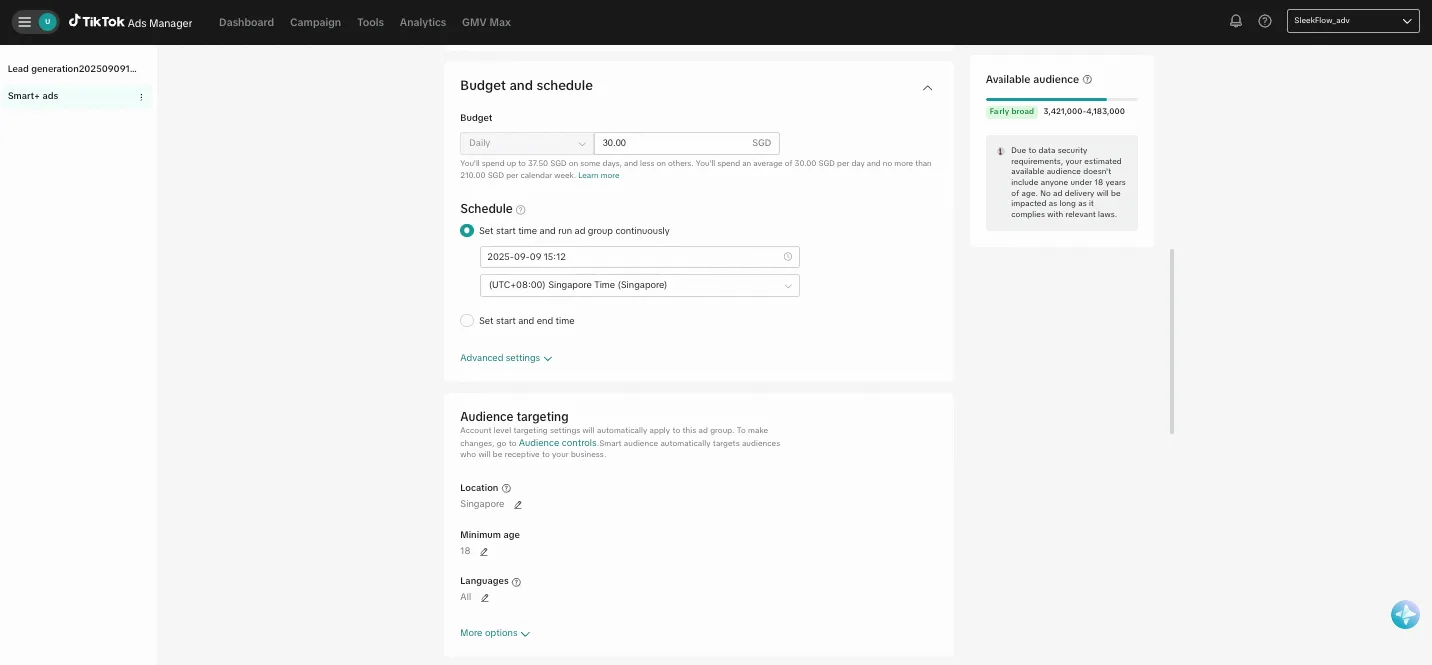The height and width of the screenshot is (665, 1432).
Task: Open the Audience controls link
Action: tap(557, 443)
